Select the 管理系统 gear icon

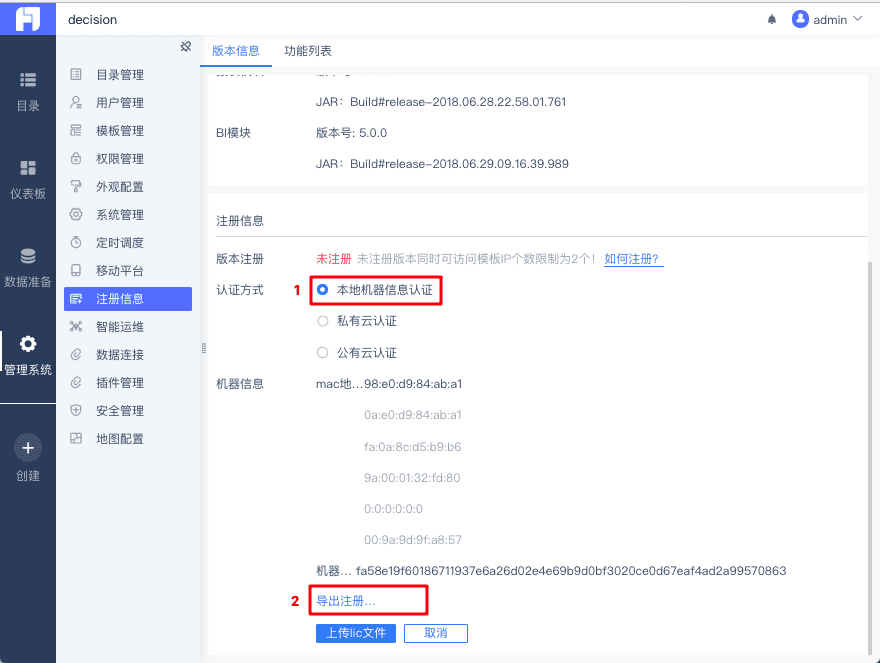[28, 344]
